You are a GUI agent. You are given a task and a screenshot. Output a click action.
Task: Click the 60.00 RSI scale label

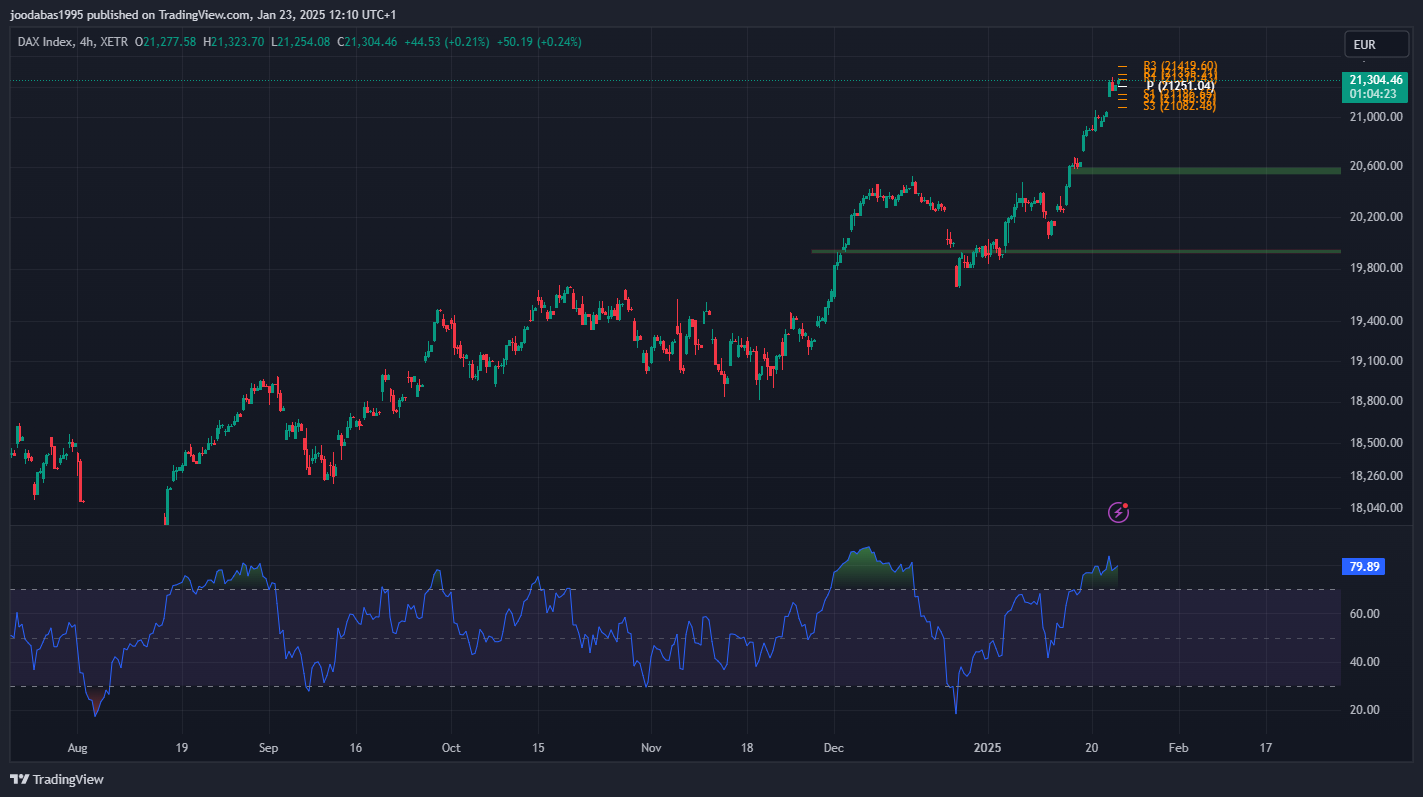coord(1364,614)
